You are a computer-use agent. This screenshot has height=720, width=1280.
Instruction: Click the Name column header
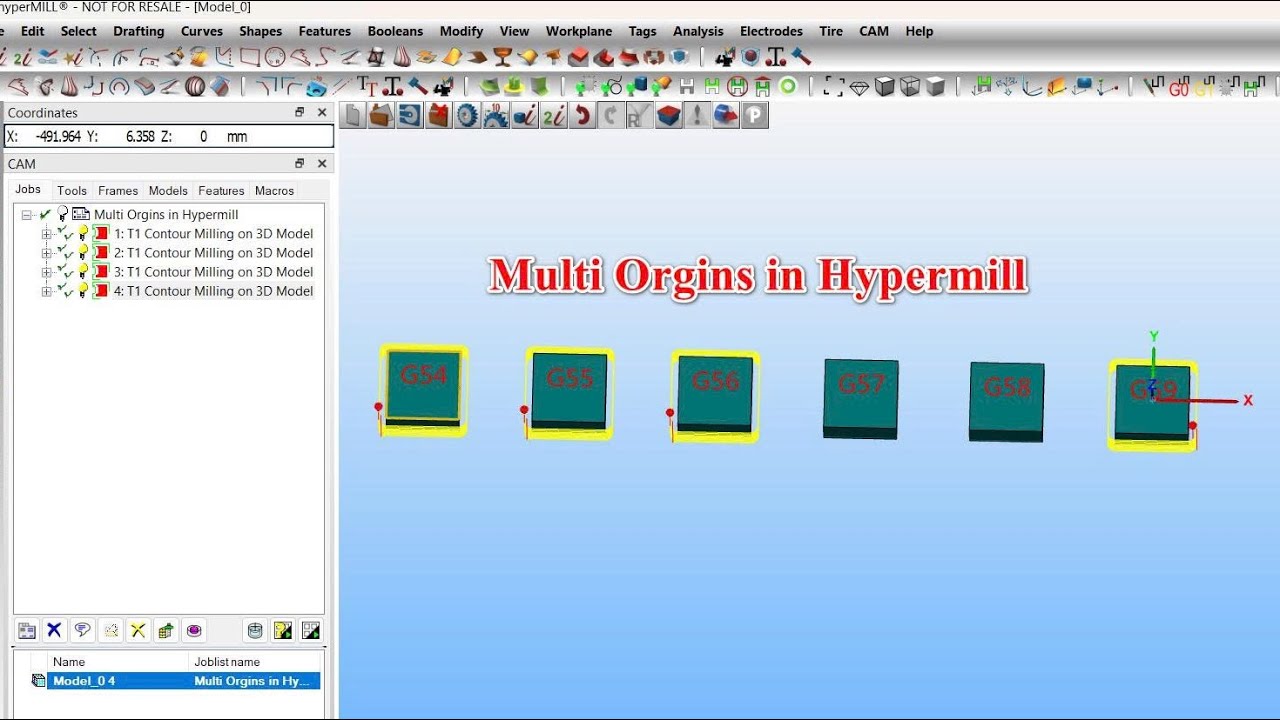click(118, 662)
